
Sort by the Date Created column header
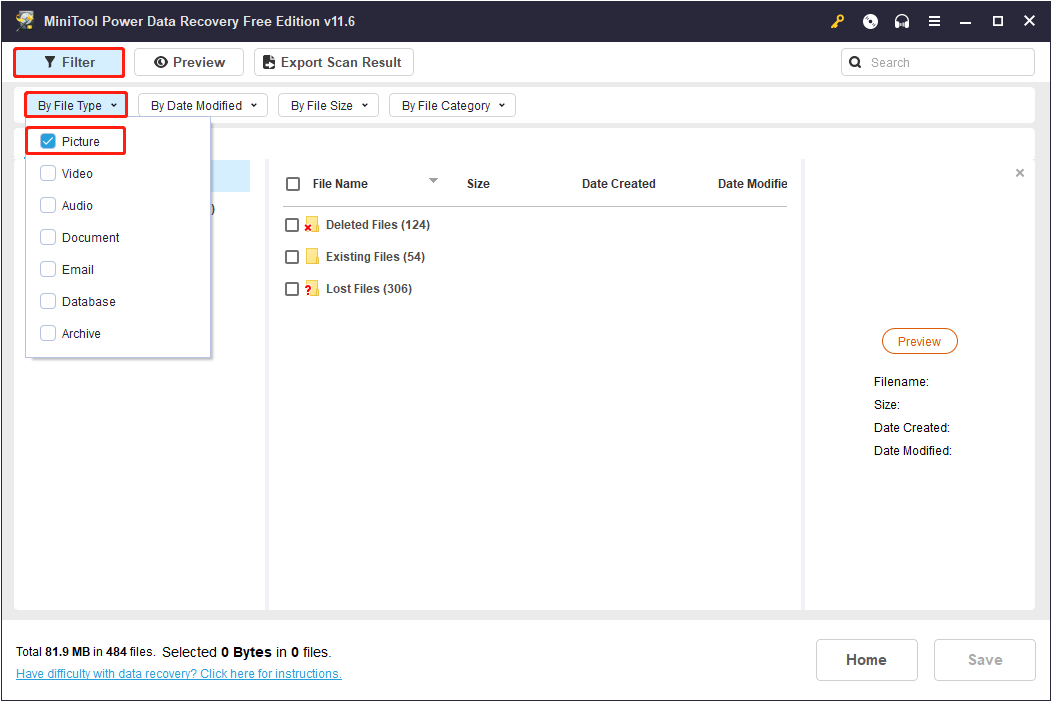pos(619,184)
